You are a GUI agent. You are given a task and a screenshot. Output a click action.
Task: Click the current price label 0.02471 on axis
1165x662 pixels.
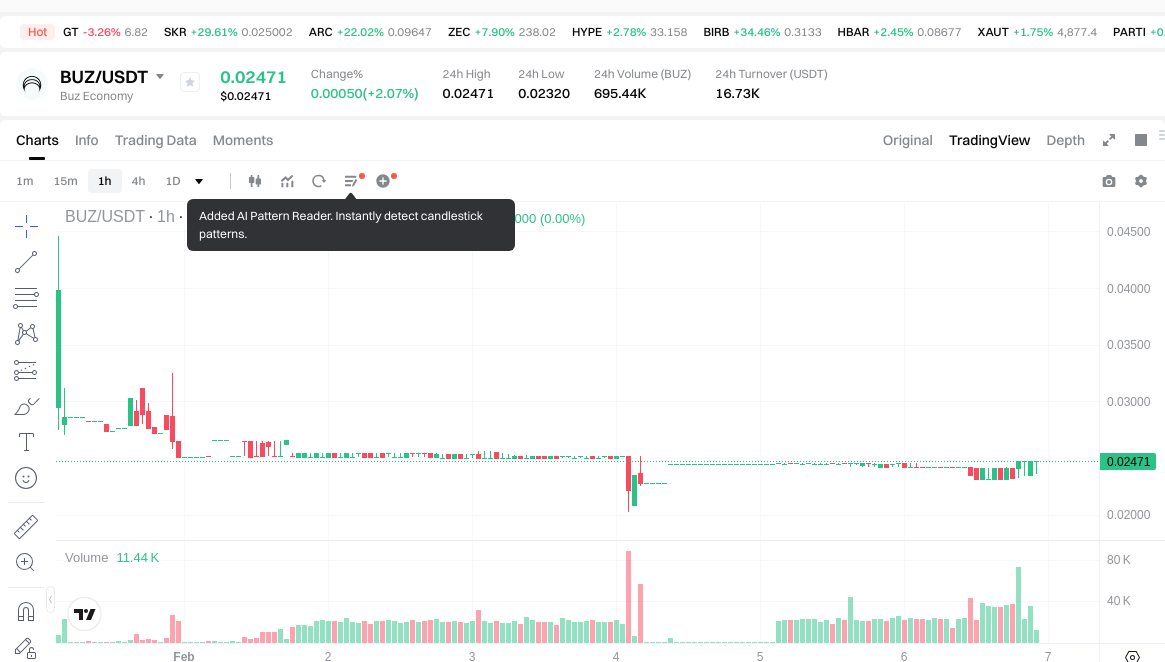coord(1127,462)
